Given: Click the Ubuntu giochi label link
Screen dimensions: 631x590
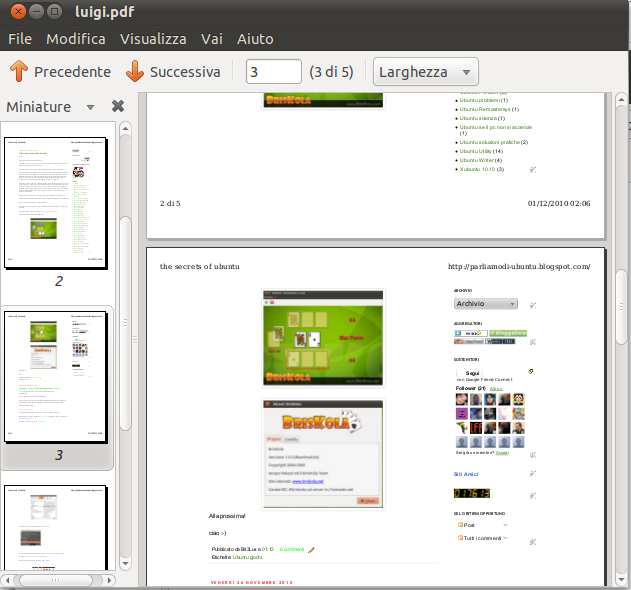Looking at the screenshot, I should tap(247, 557).
